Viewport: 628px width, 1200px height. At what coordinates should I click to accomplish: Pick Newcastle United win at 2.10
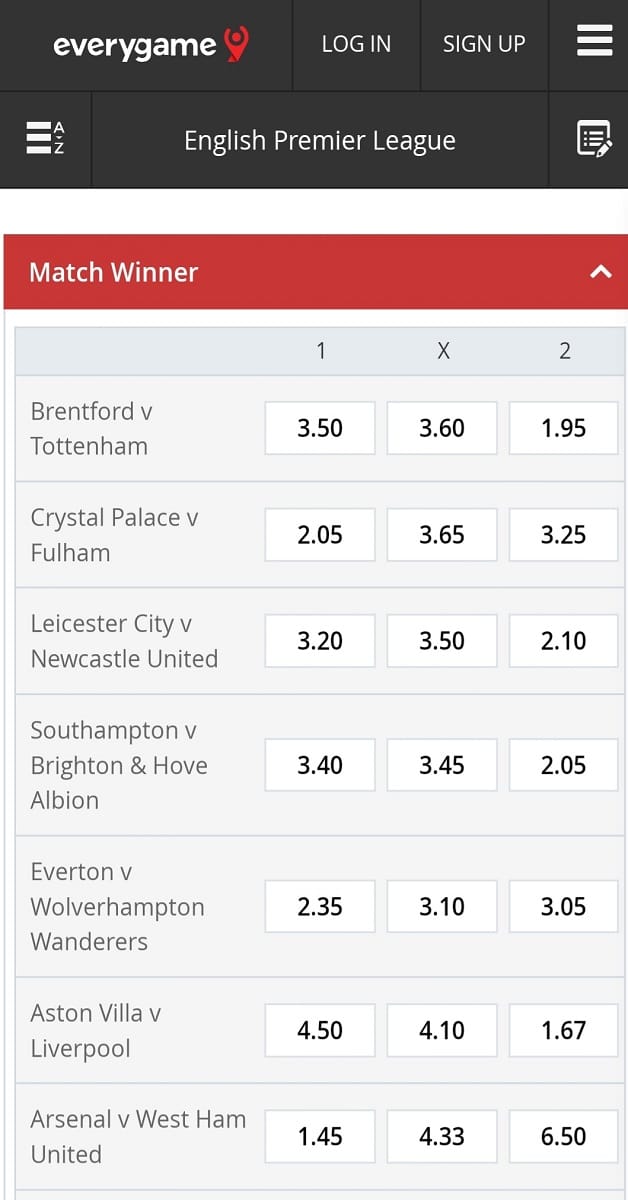click(x=563, y=641)
